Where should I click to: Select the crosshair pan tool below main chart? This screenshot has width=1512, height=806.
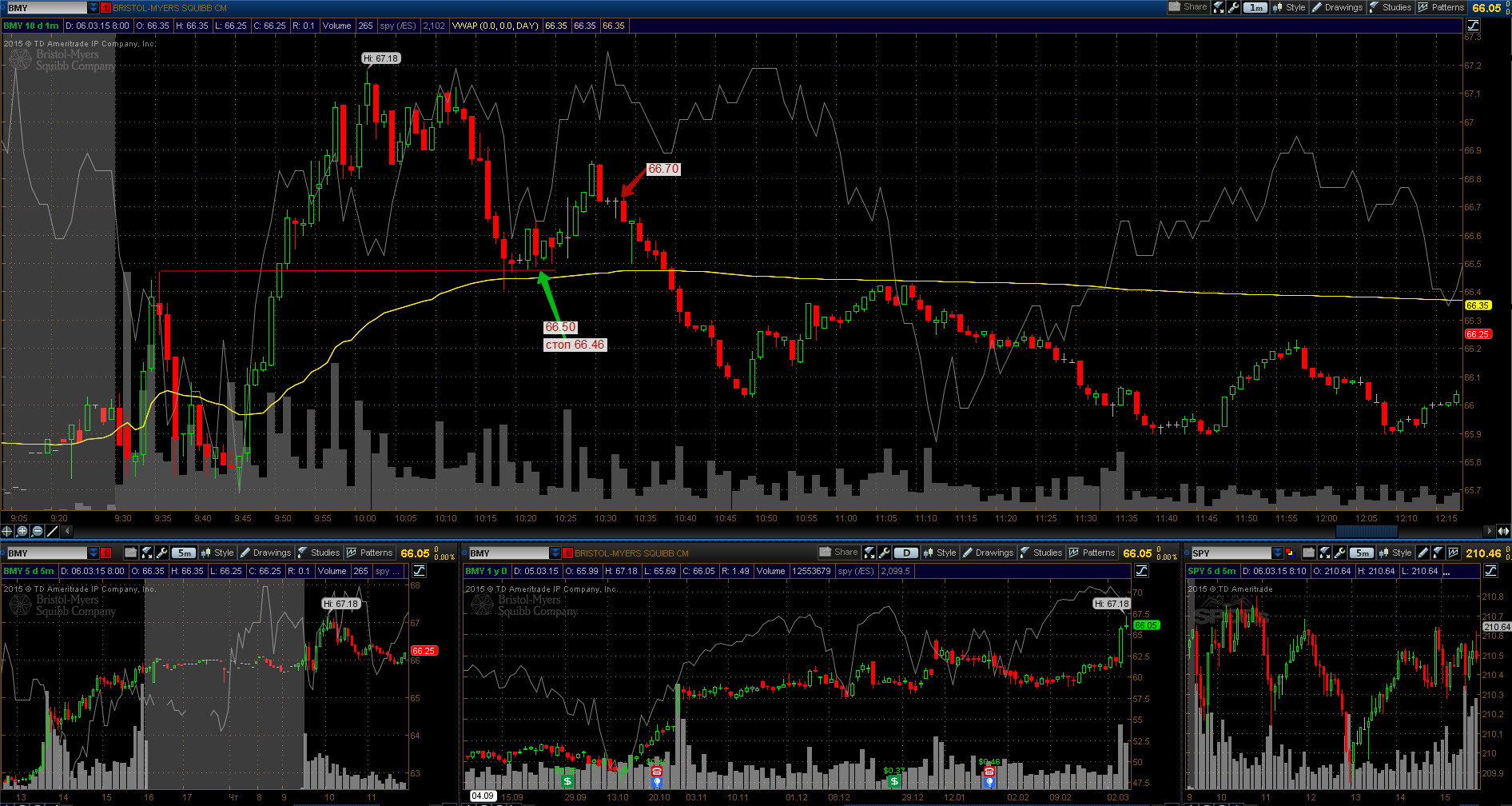[7, 531]
